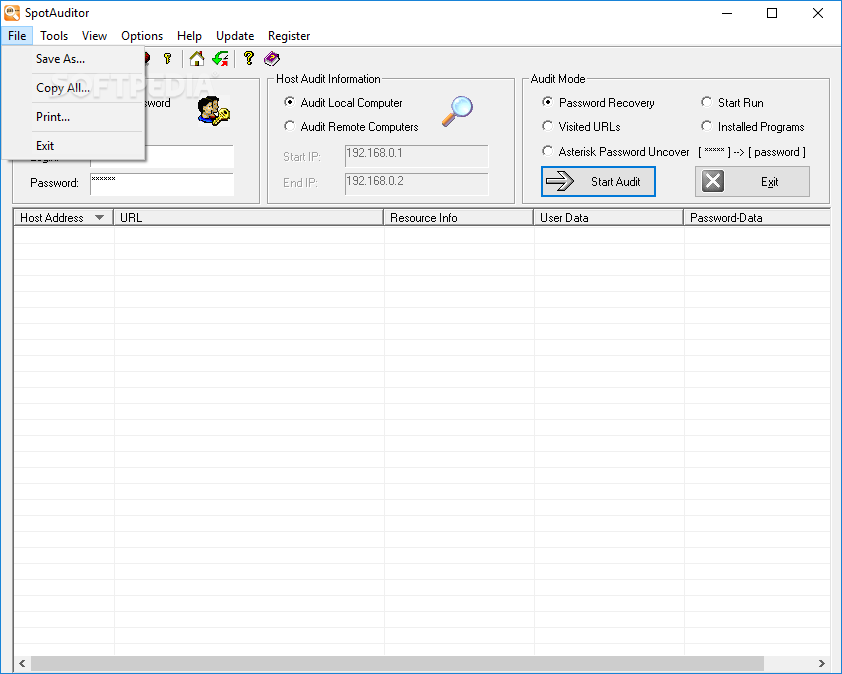This screenshot has height=674, width=842.
Task: Click the User Data column header
Action: coord(608,218)
